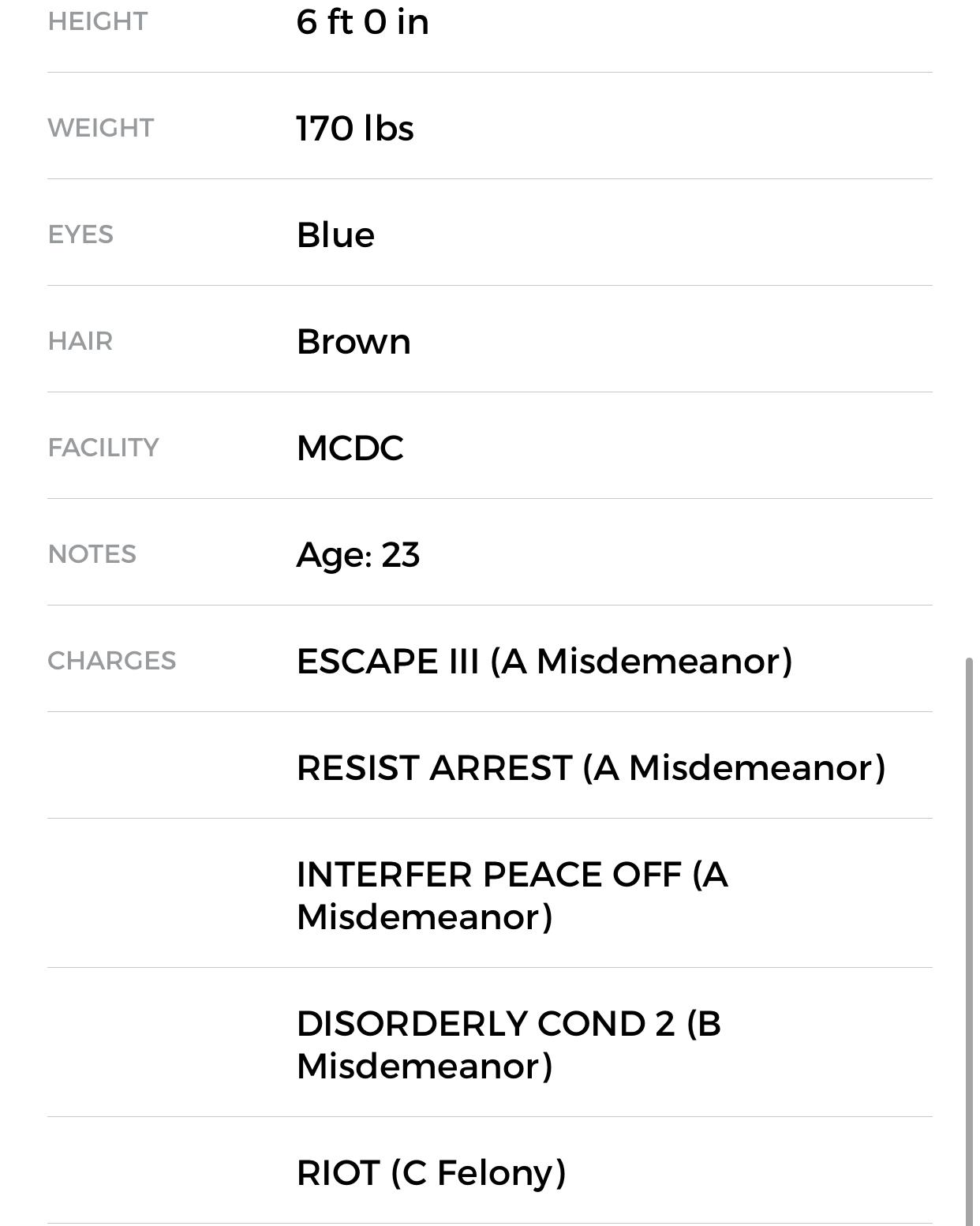Select the DISORDERLY COND 2 charge
Image resolution: width=980 pixels, height=1226 pixels.
(x=508, y=1044)
